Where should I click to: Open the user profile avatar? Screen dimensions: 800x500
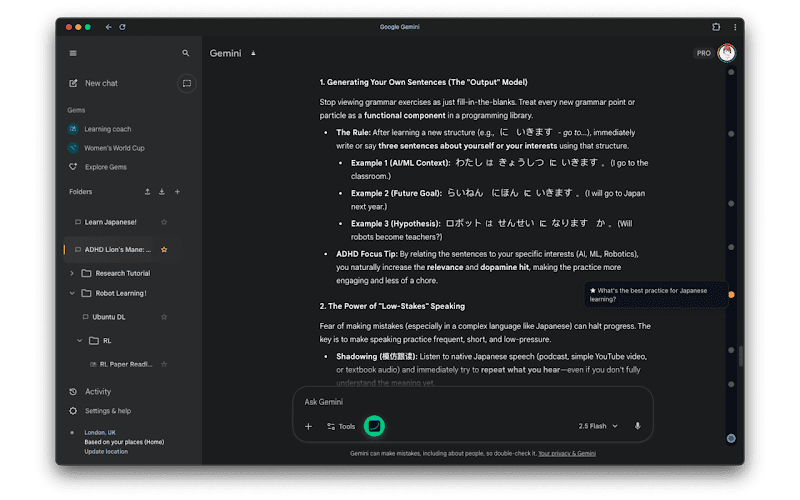[x=727, y=53]
